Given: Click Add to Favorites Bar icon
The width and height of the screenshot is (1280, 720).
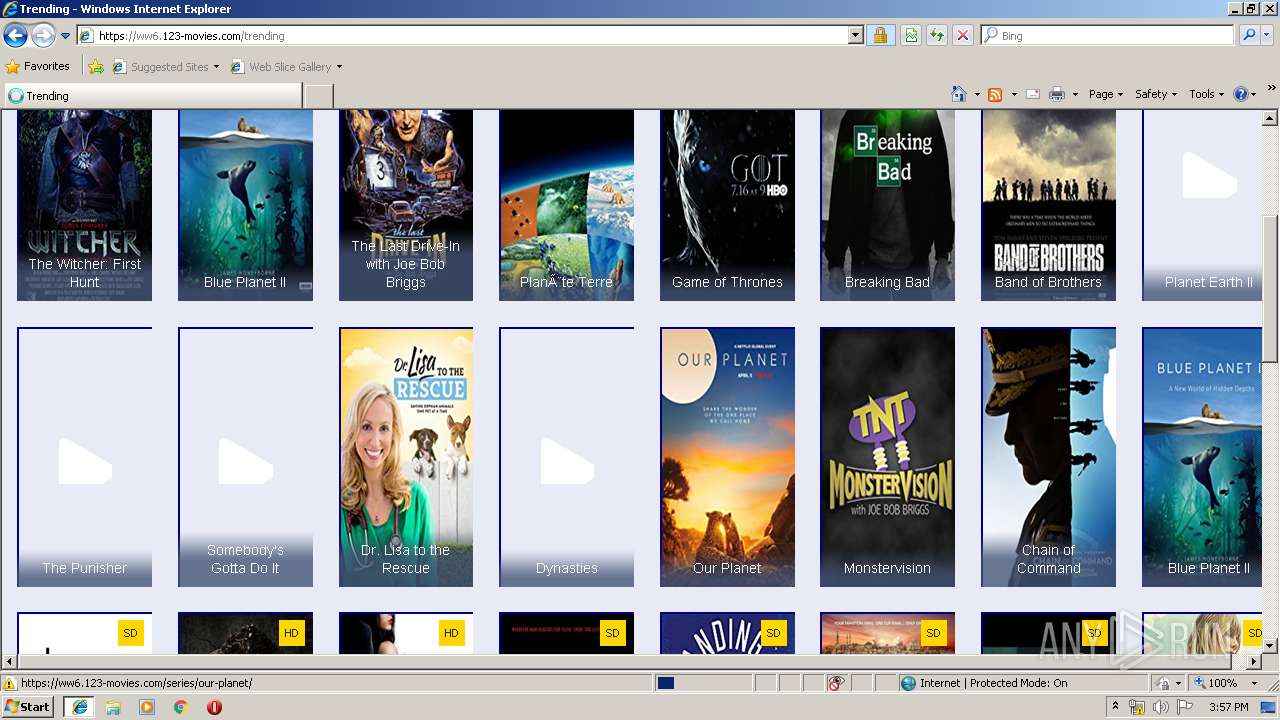Looking at the screenshot, I should click(96, 67).
